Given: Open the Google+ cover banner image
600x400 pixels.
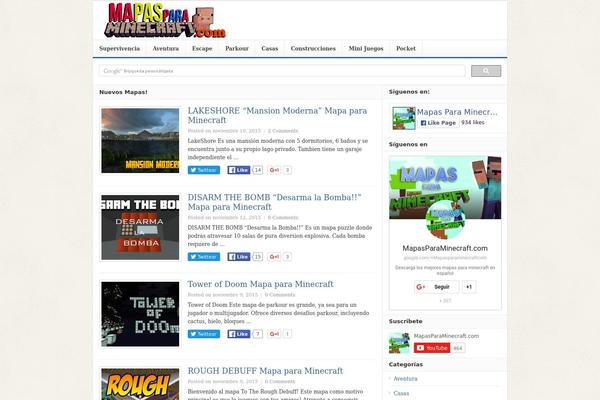Looking at the screenshot, I should click(445, 188).
